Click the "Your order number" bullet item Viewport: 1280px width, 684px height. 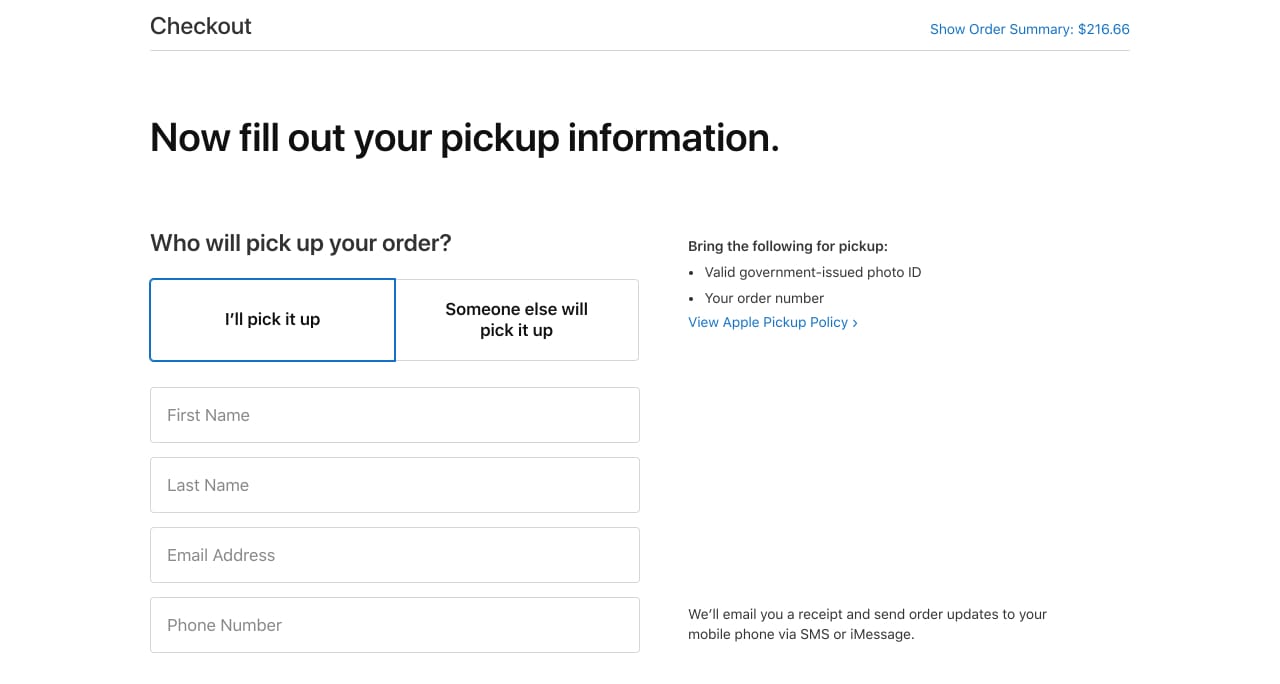pyautogui.click(x=764, y=298)
